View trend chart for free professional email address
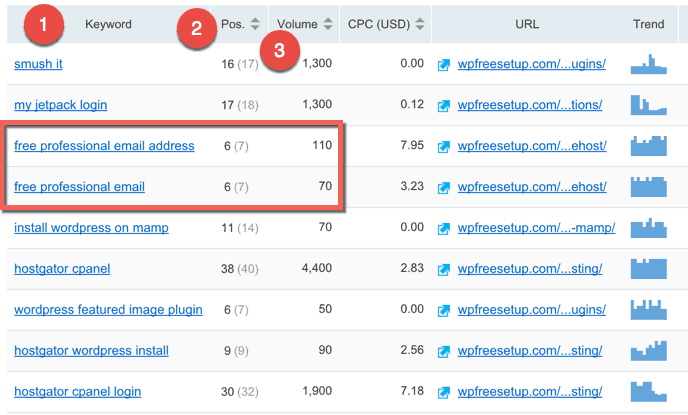Viewport: 688px width, 415px height. 649,146
